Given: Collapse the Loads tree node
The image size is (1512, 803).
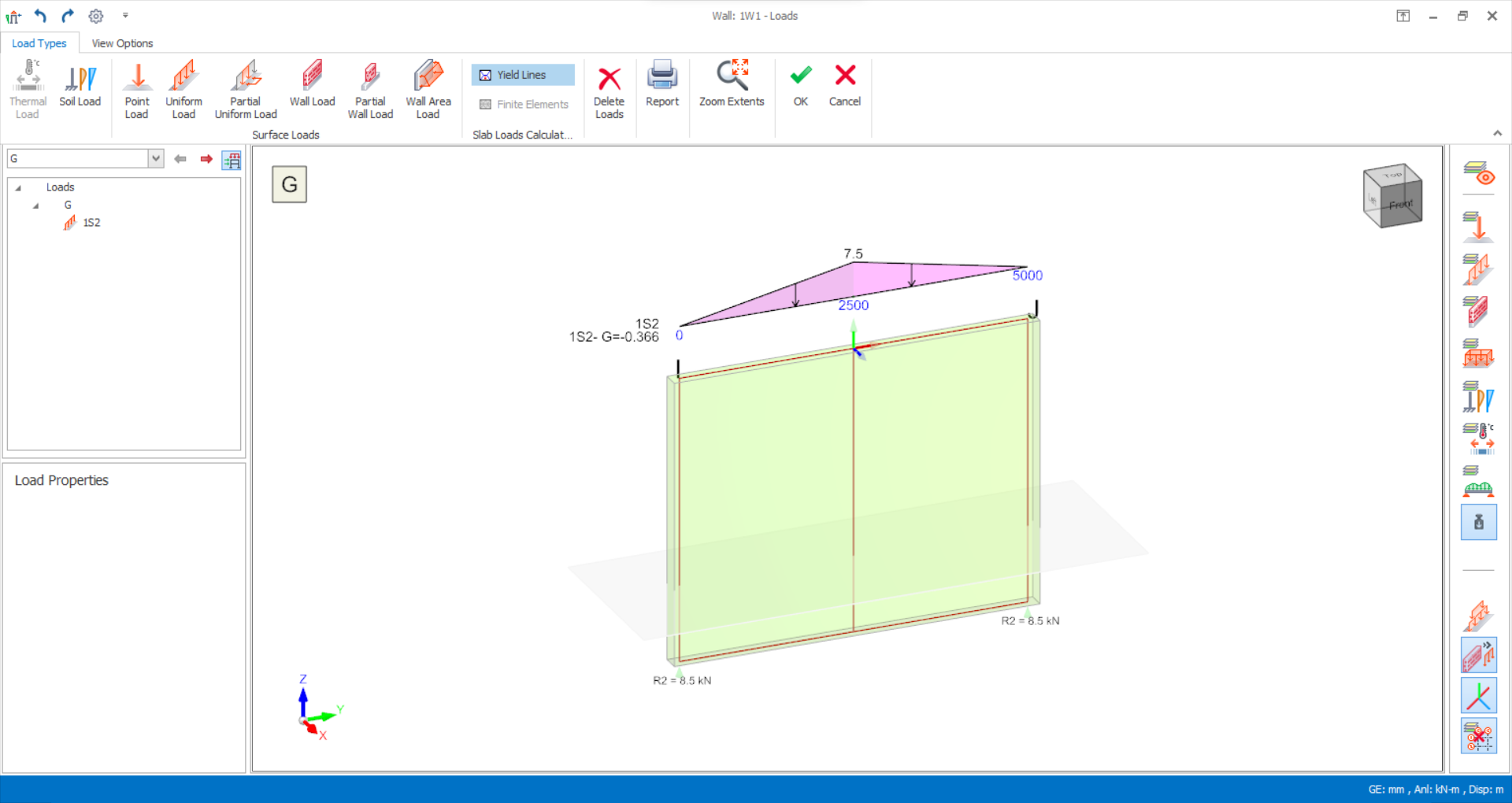Looking at the screenshot, I should click(18, 187).
